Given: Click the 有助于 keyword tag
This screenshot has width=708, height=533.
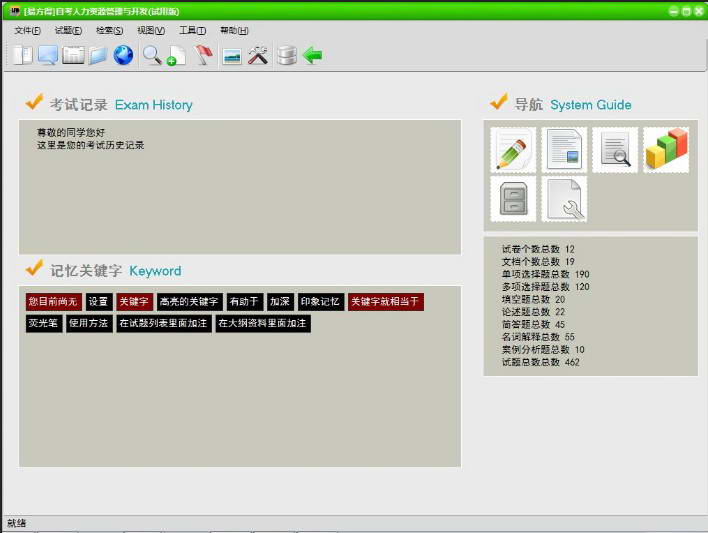Looking at the screenshot, I should coord(244,302).
